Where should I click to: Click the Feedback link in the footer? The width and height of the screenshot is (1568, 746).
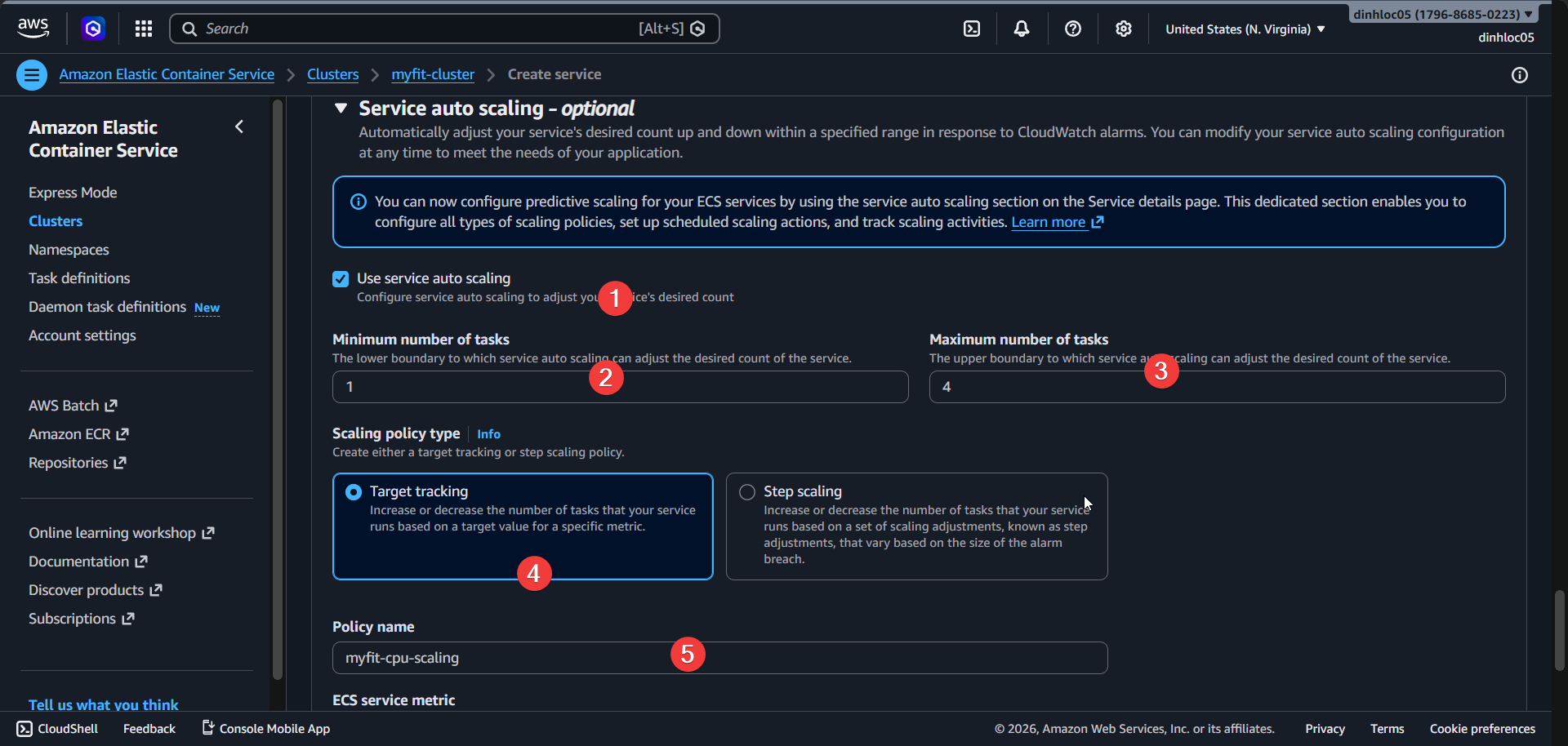pyautogui.click(x=148, y=728)
